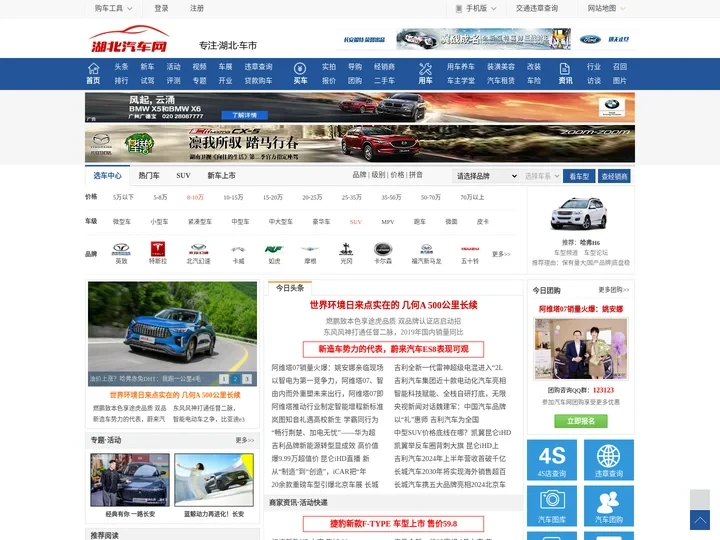Viewport: 720px width, 540px height.
Task: Open the 交通违章查询 link
Action: 537,8
